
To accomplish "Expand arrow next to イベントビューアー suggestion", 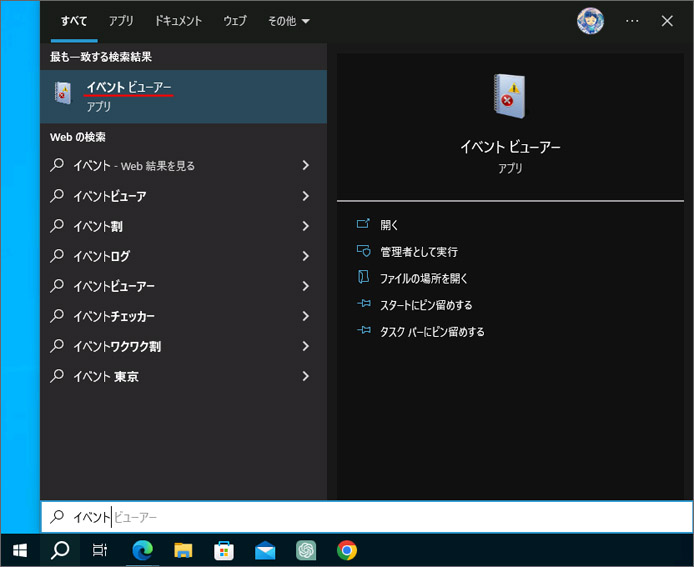I will pos(306,286).
